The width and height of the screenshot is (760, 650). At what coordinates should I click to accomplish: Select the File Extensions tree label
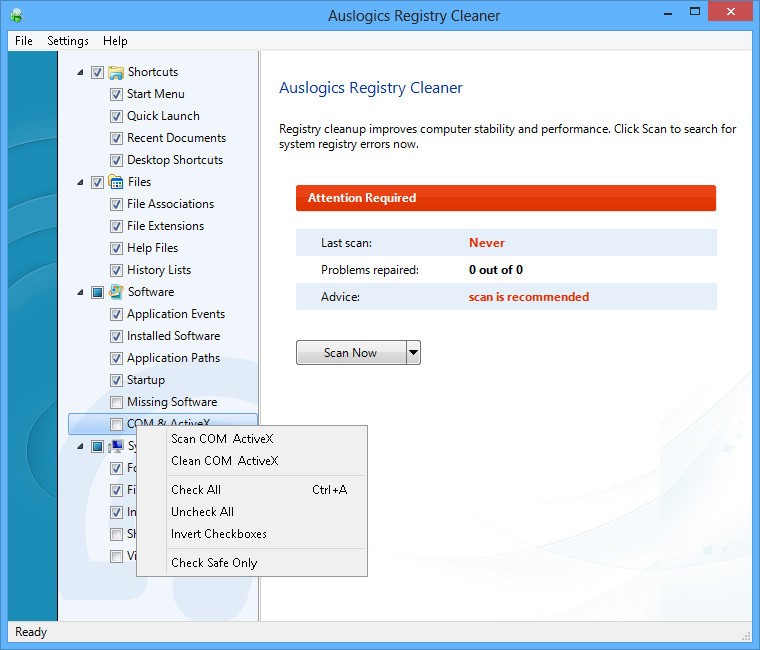click(x=165, y=226)
